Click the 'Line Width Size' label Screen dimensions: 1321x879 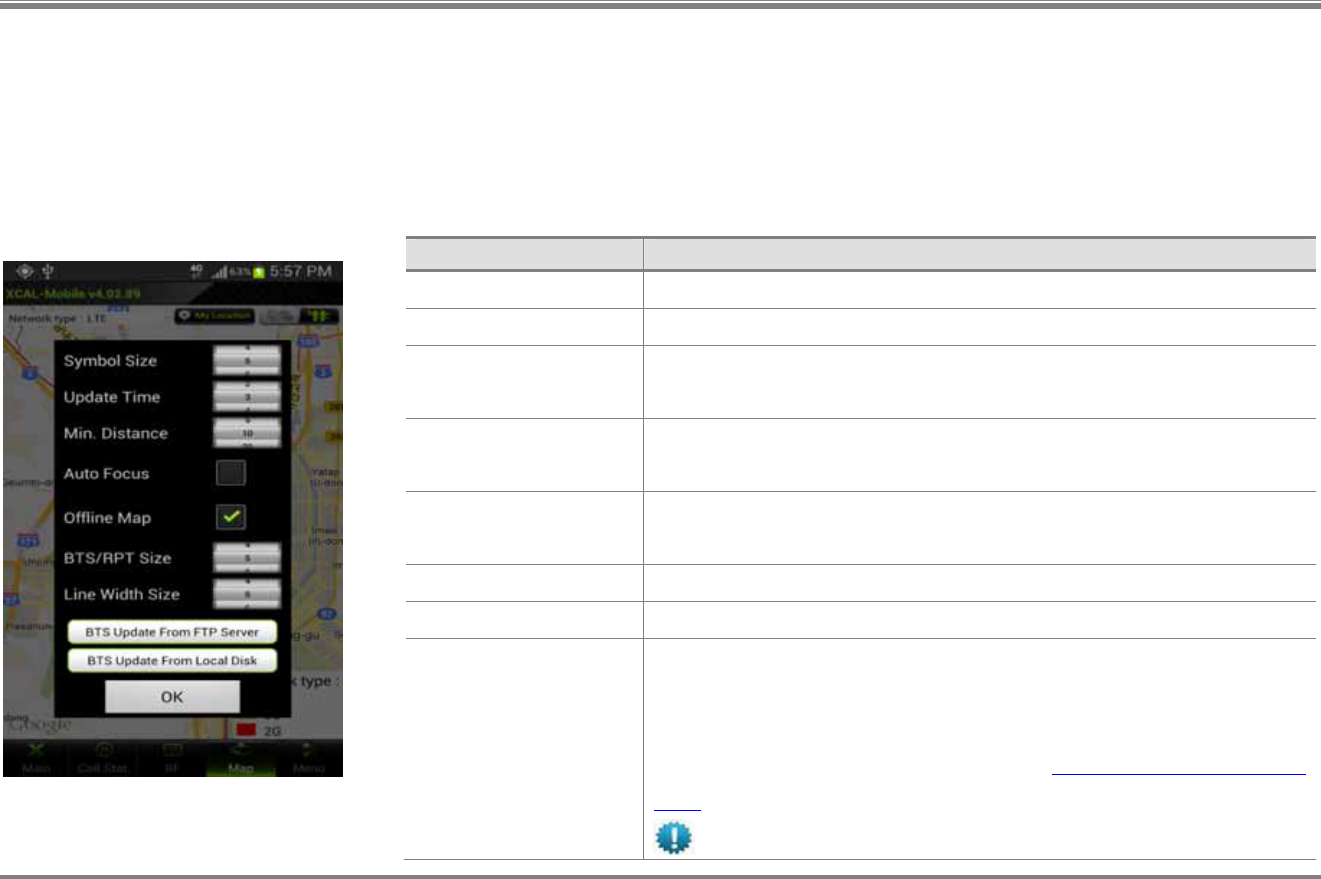tap(122, 593)
